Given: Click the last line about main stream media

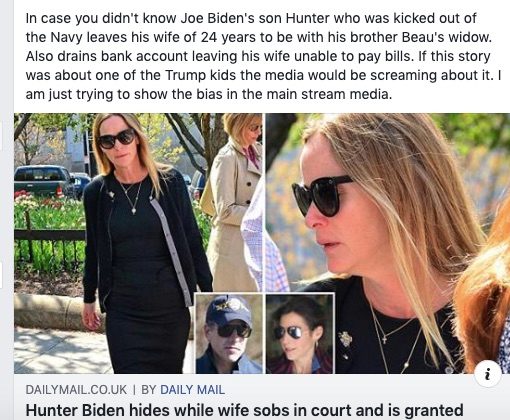Looking at the screenshot, I should point(209,94).
